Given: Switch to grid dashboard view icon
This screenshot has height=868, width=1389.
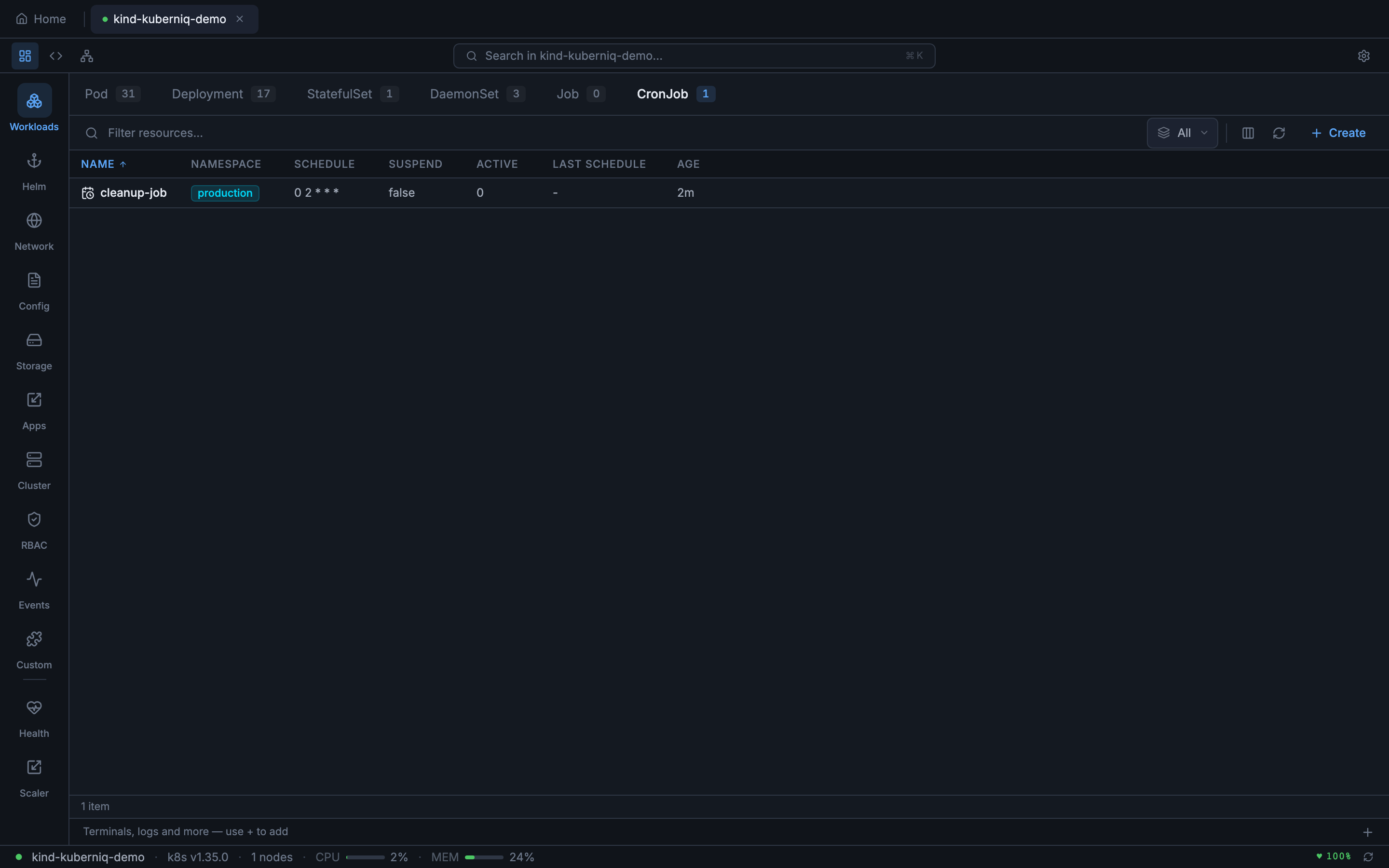Looking at the screenshot, I should point(24,55).
